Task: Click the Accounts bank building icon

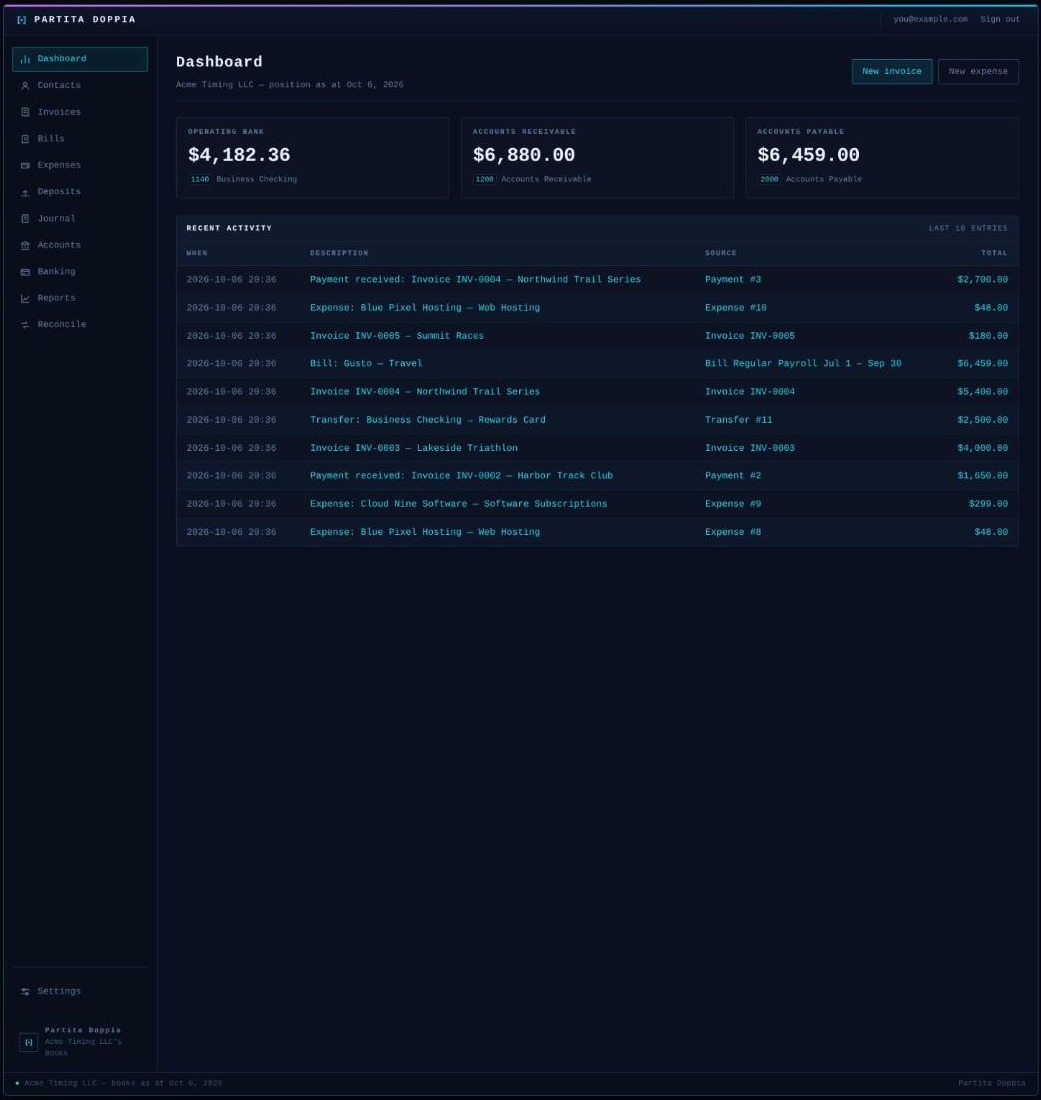Action: (x=25, y=246)
